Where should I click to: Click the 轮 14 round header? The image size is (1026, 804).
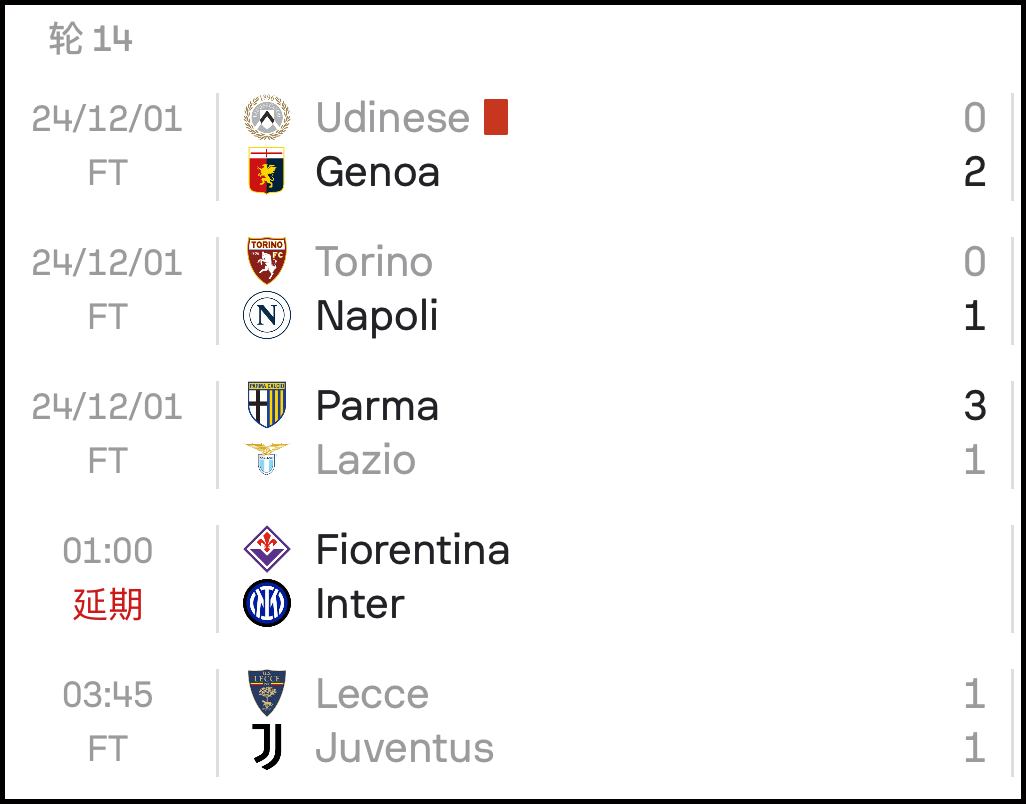[91, 38]
